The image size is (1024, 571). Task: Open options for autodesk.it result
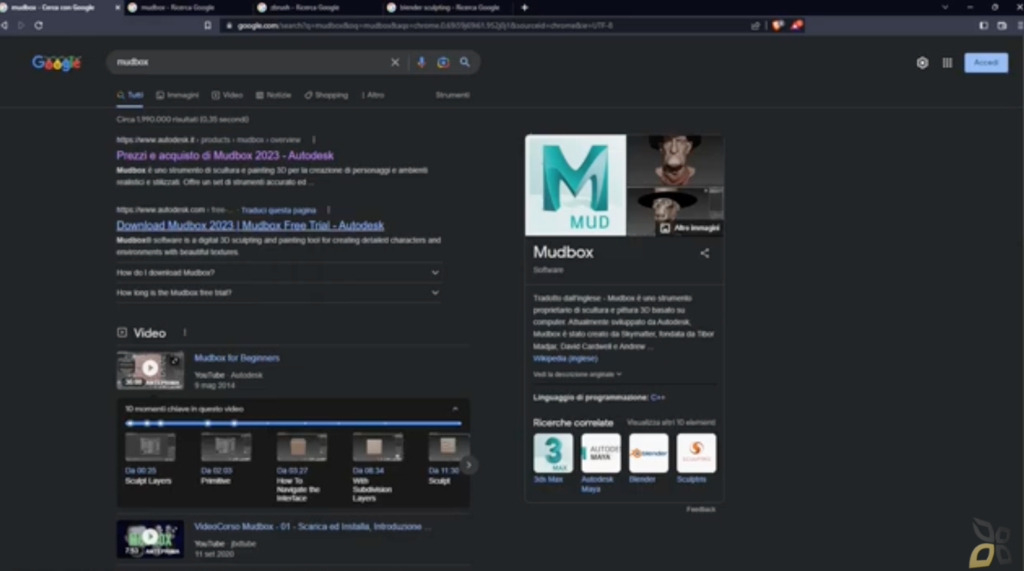[314, 140]
